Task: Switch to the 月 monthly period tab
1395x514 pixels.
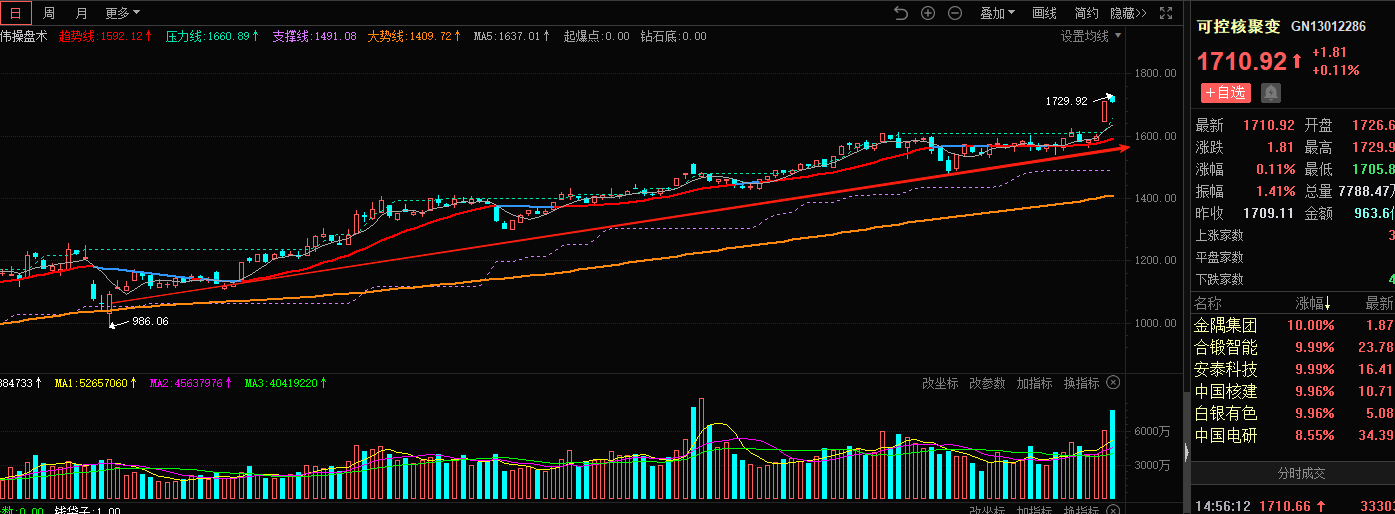Action: coord(81,13)
